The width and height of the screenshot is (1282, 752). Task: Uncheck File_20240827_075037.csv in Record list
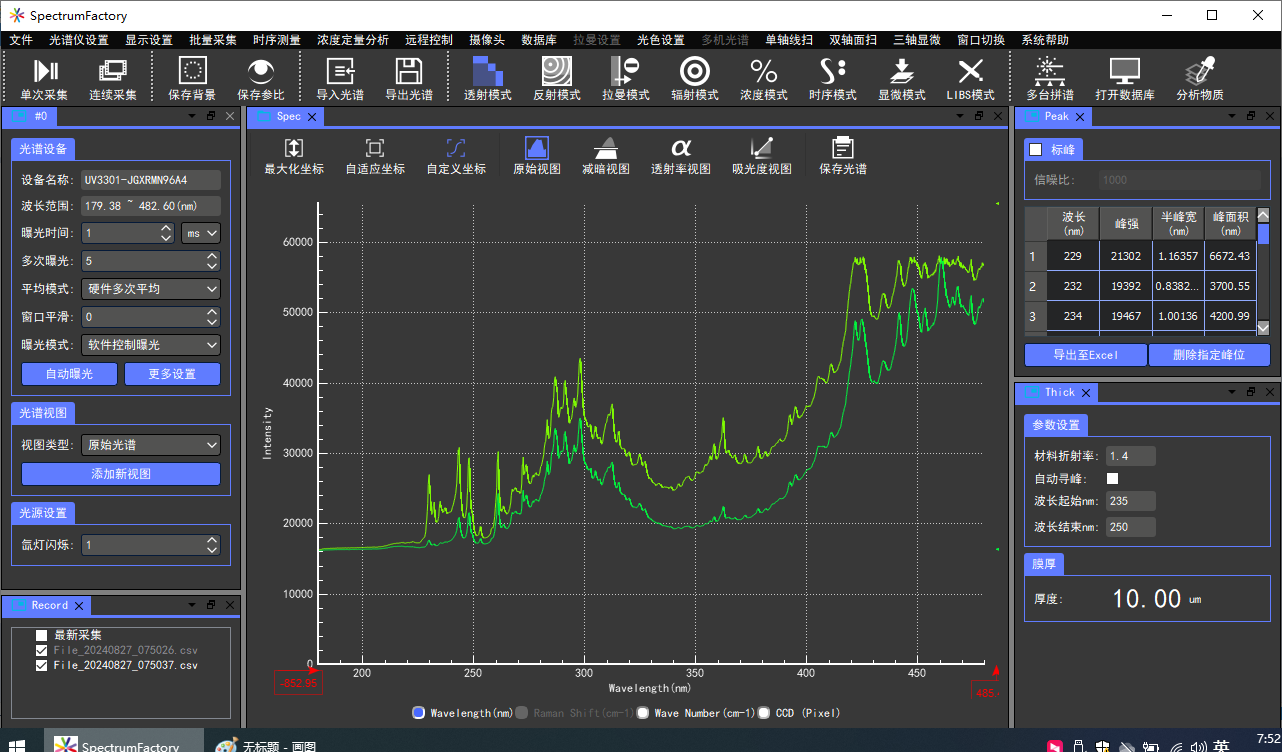coord(41,665)
